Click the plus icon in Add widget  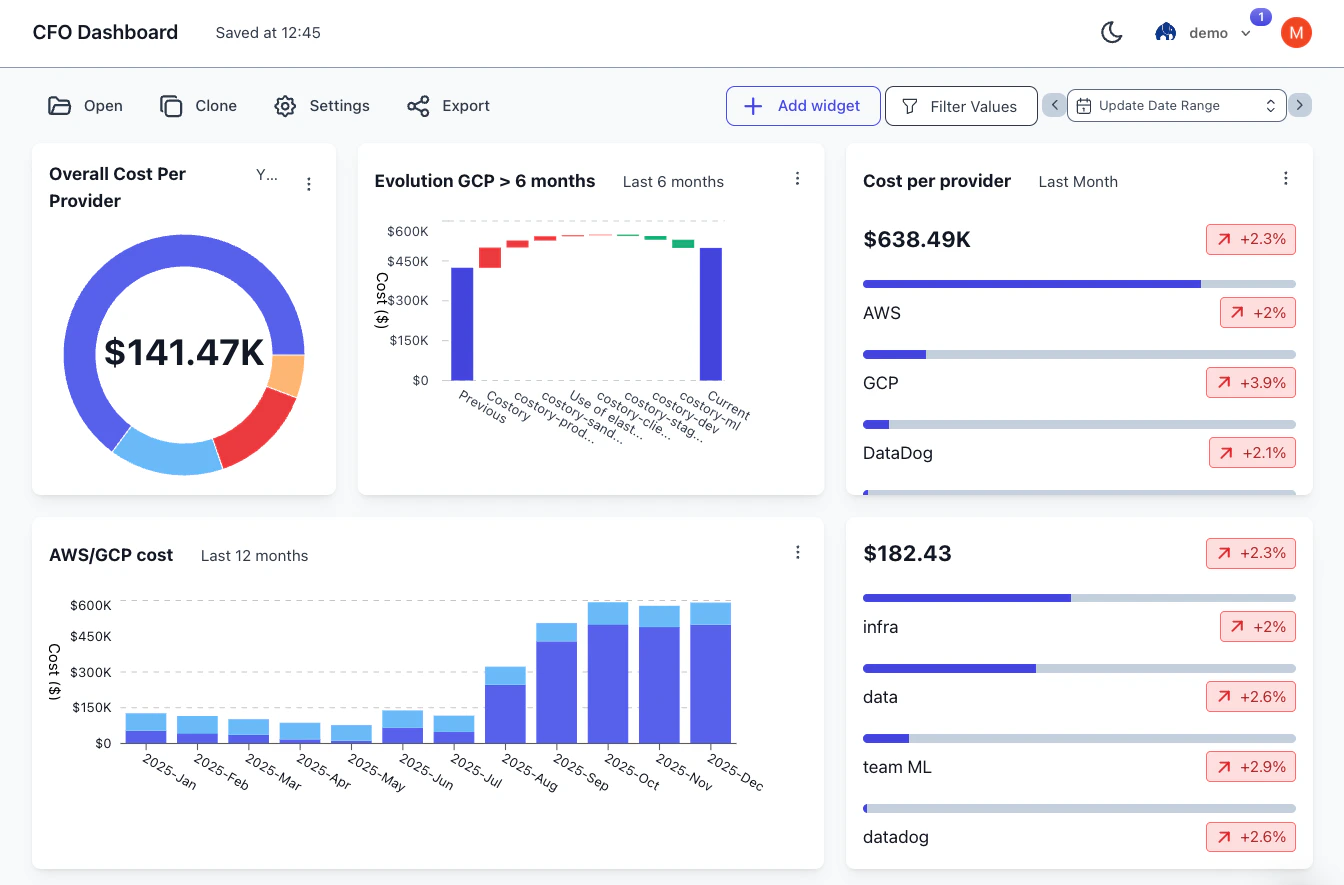[752, 106]
